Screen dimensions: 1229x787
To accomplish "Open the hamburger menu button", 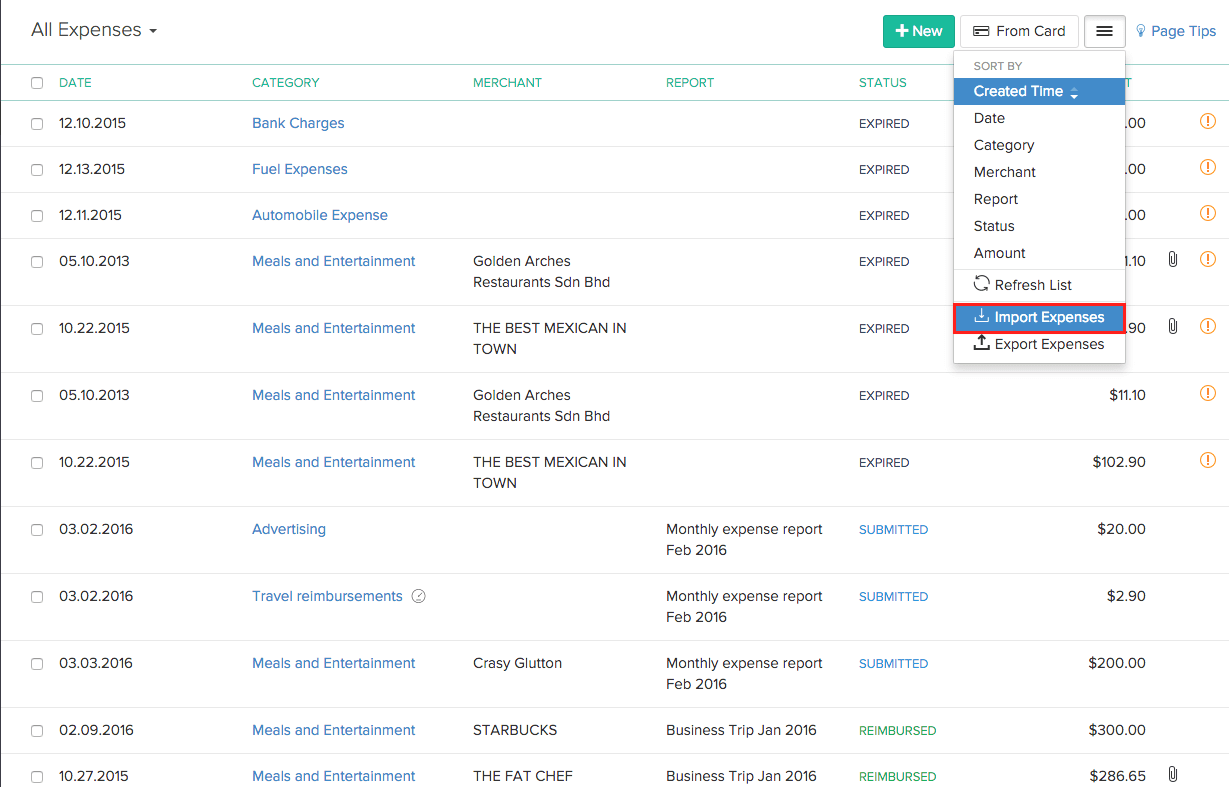I will pos(1104,31).
